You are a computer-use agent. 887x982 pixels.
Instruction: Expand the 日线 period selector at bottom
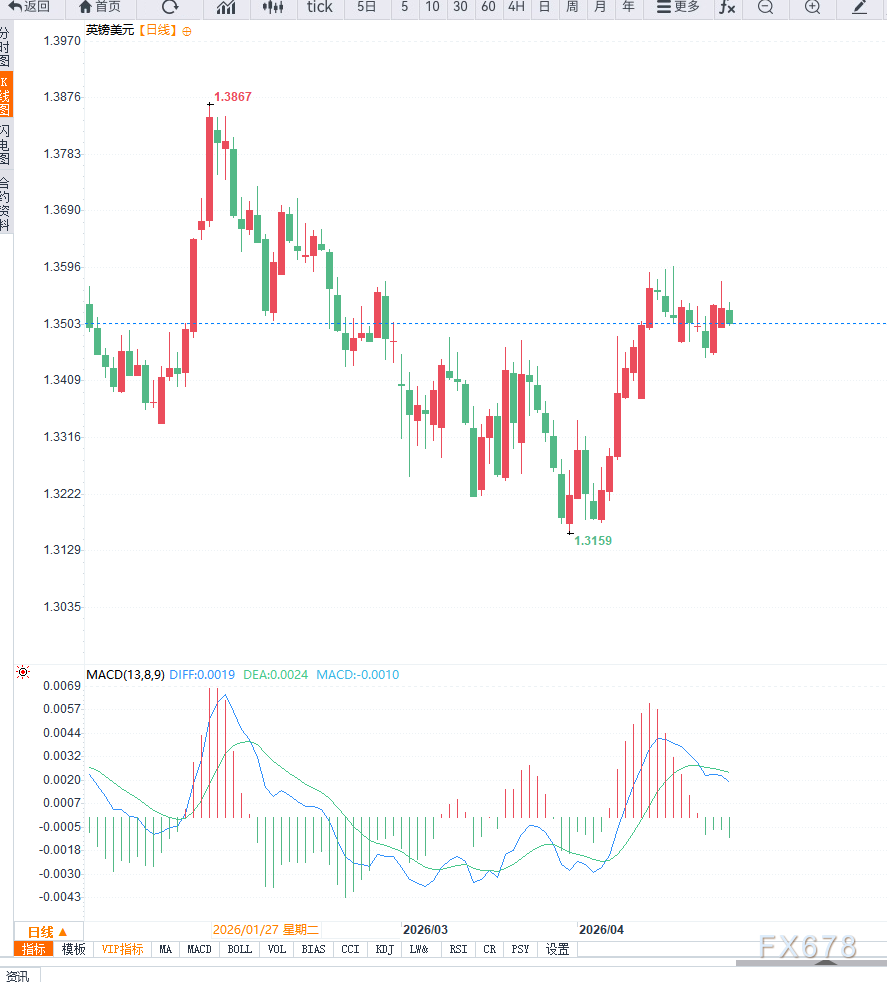47,930
